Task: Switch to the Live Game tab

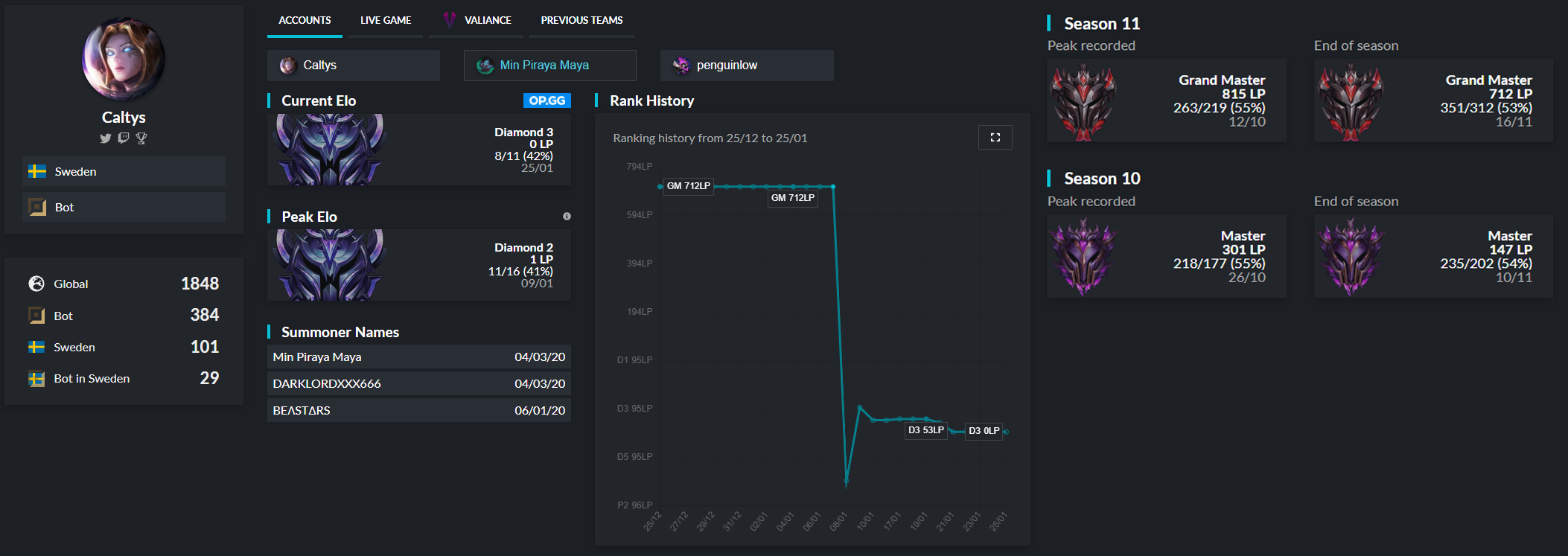Action: 385,20
